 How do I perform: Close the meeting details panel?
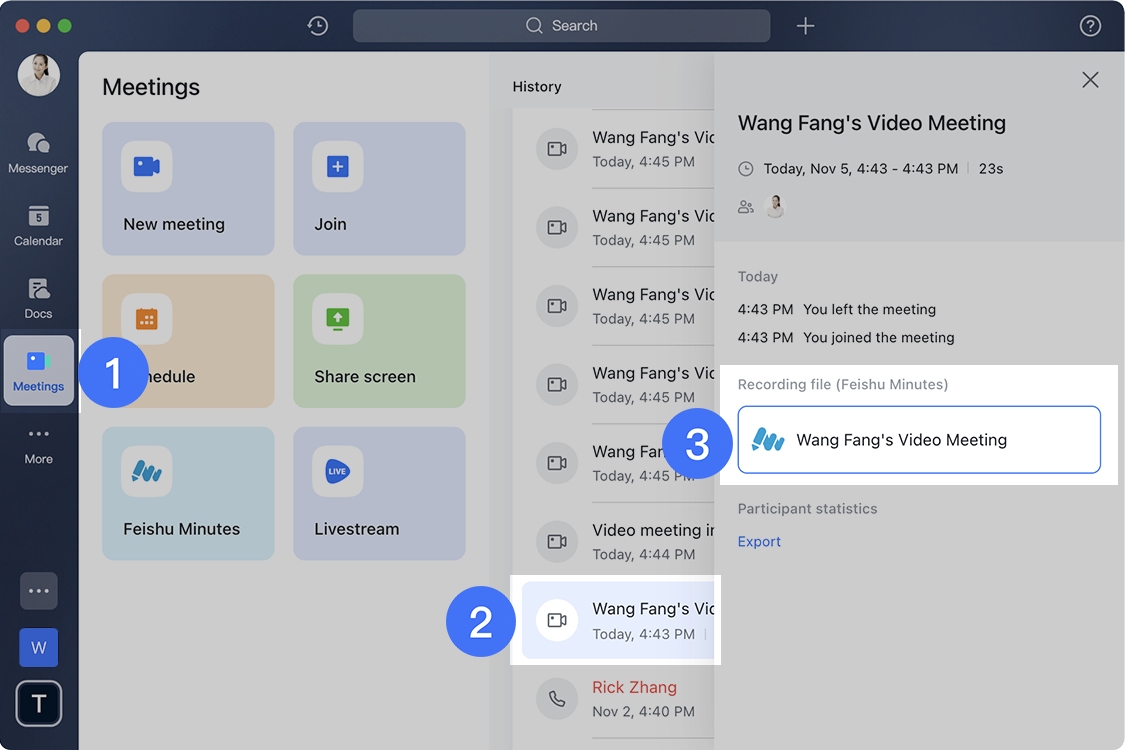(x=1090, y=80)
